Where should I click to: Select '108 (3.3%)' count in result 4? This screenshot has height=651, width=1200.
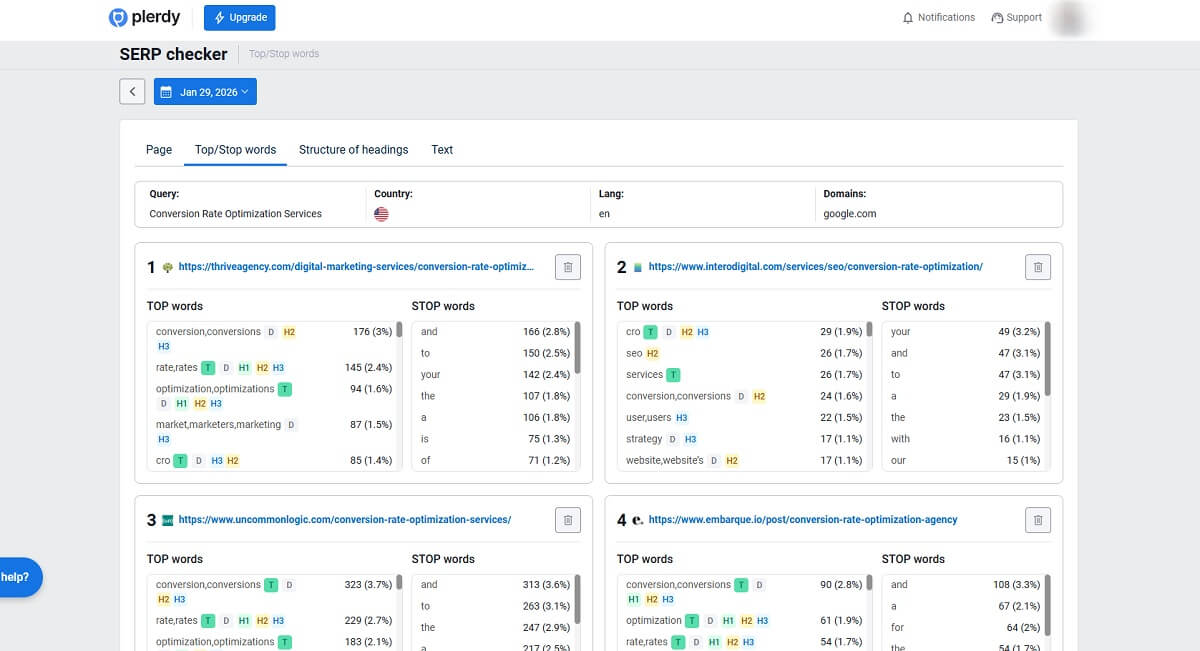pyautogui.click(x=1016, y=585)
